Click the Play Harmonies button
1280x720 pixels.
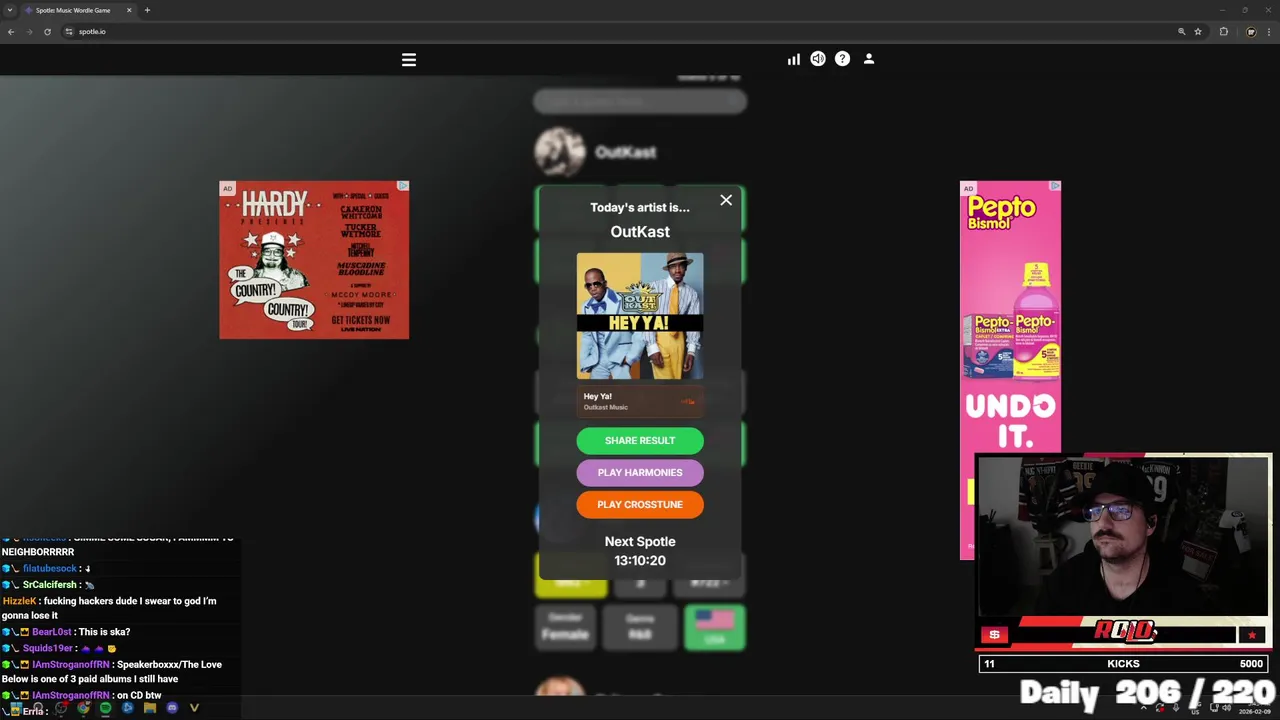[x=640, y=472]
